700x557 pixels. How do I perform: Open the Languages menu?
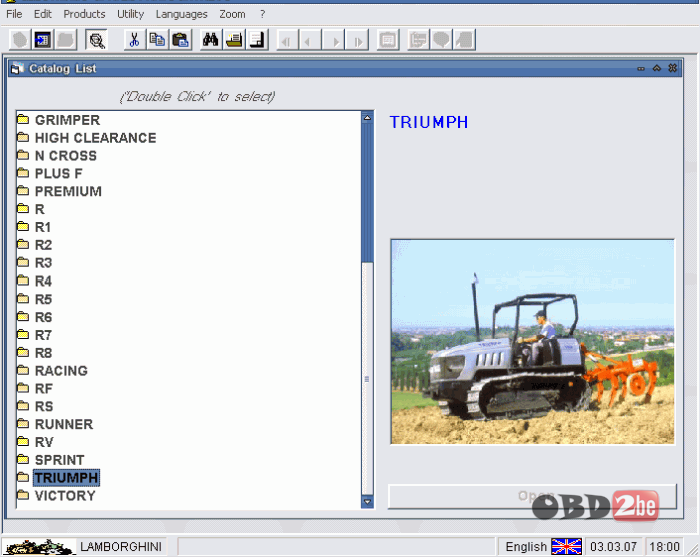click(182, 14)
